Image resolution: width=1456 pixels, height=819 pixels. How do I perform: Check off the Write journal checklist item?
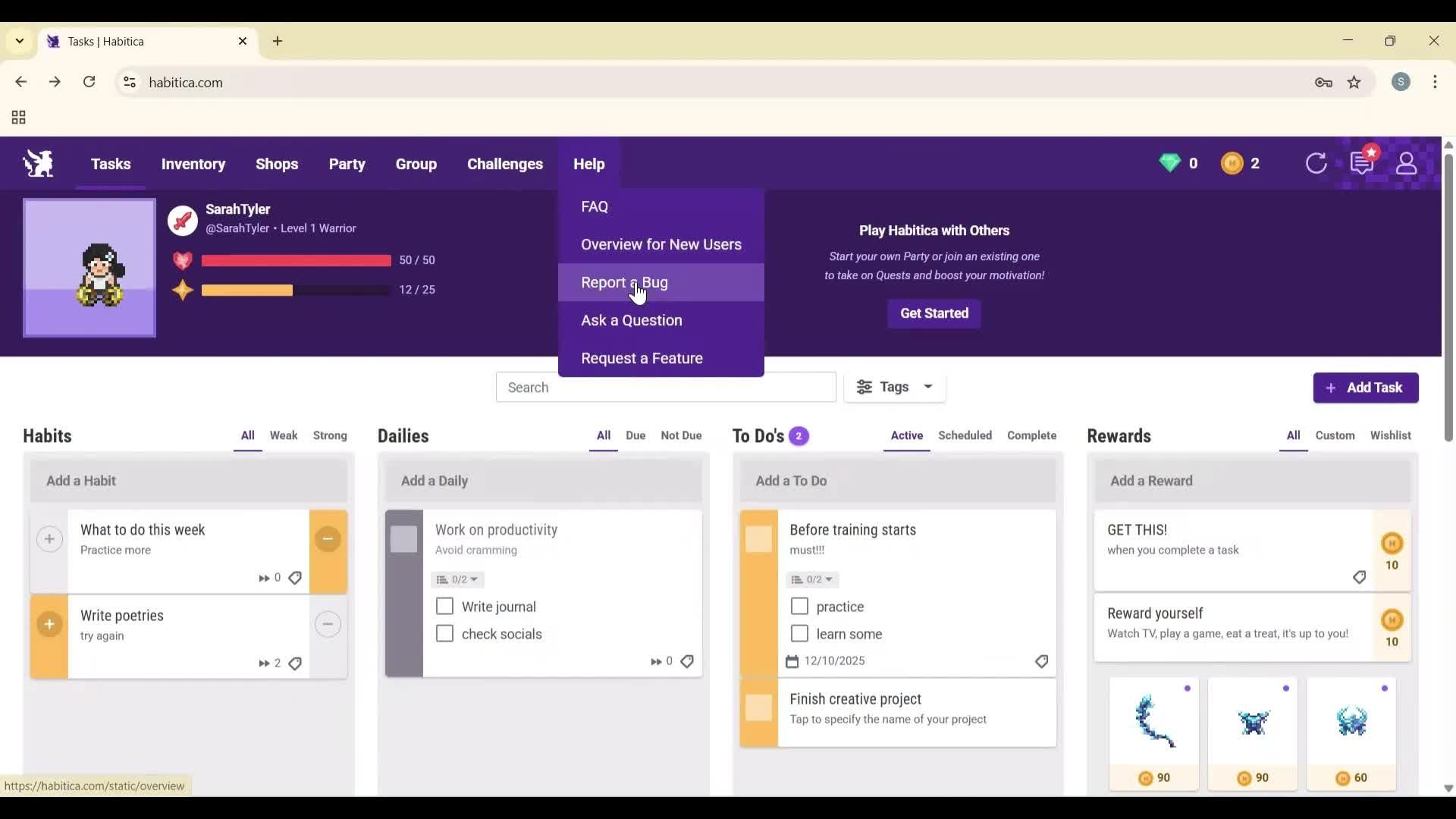444,606
